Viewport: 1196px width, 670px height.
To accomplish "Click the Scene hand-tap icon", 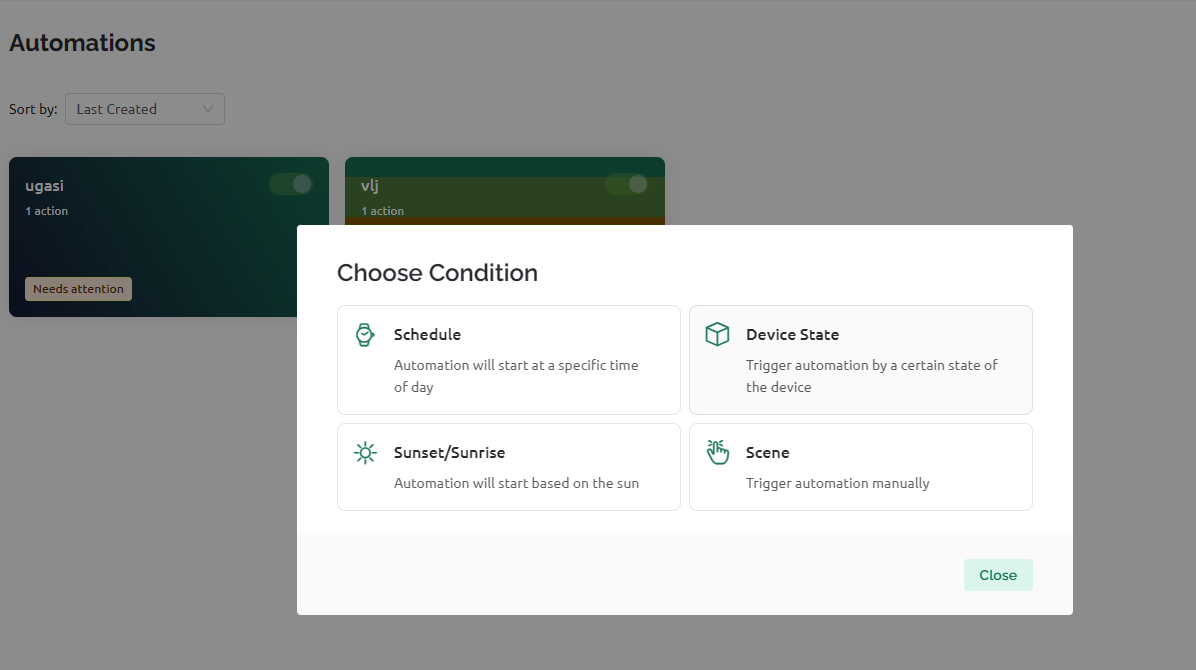I will coord(717,452).
